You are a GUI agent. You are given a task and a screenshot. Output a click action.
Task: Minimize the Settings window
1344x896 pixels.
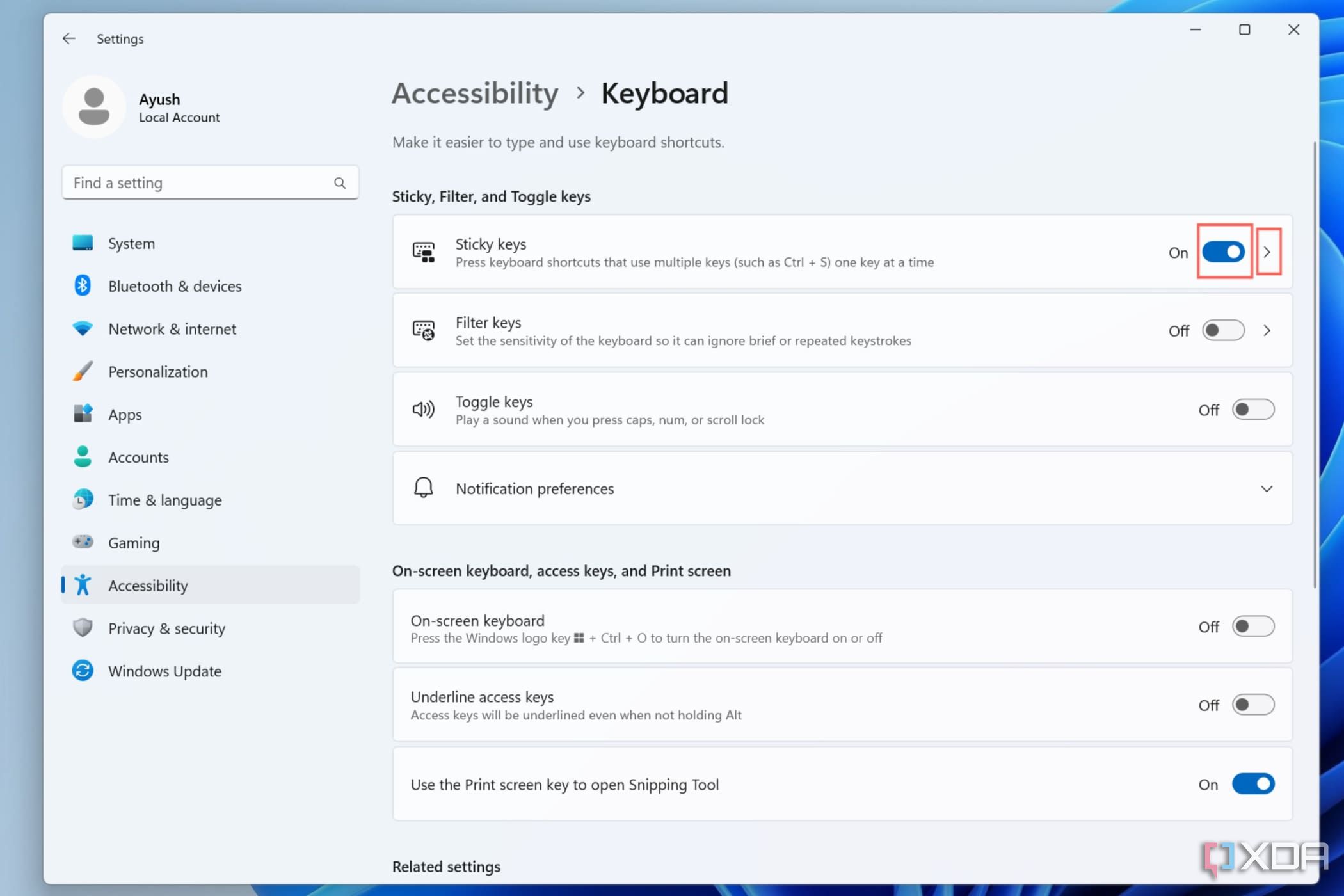point(1195,29)
